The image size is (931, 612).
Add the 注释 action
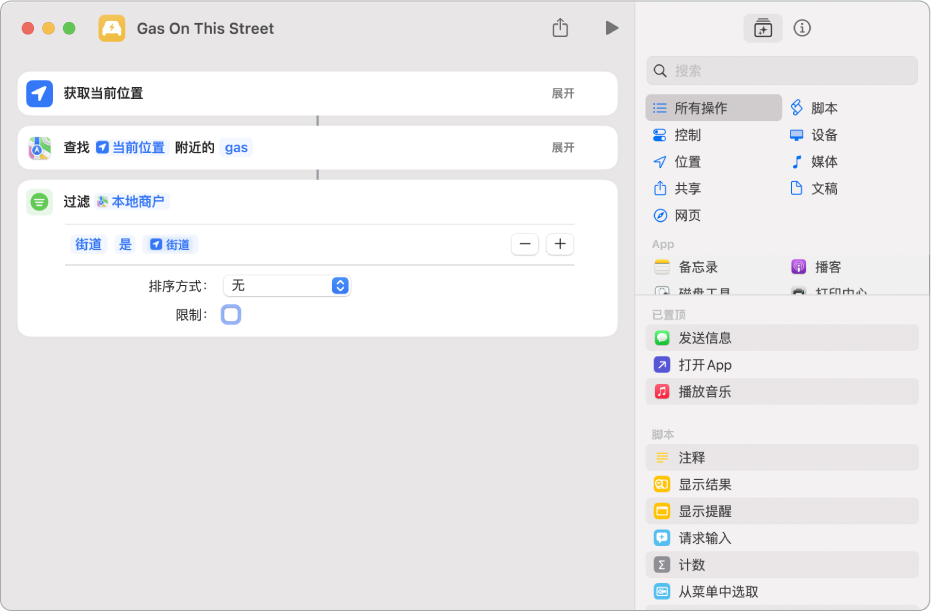pyautogui.click(x=782, y=458)
